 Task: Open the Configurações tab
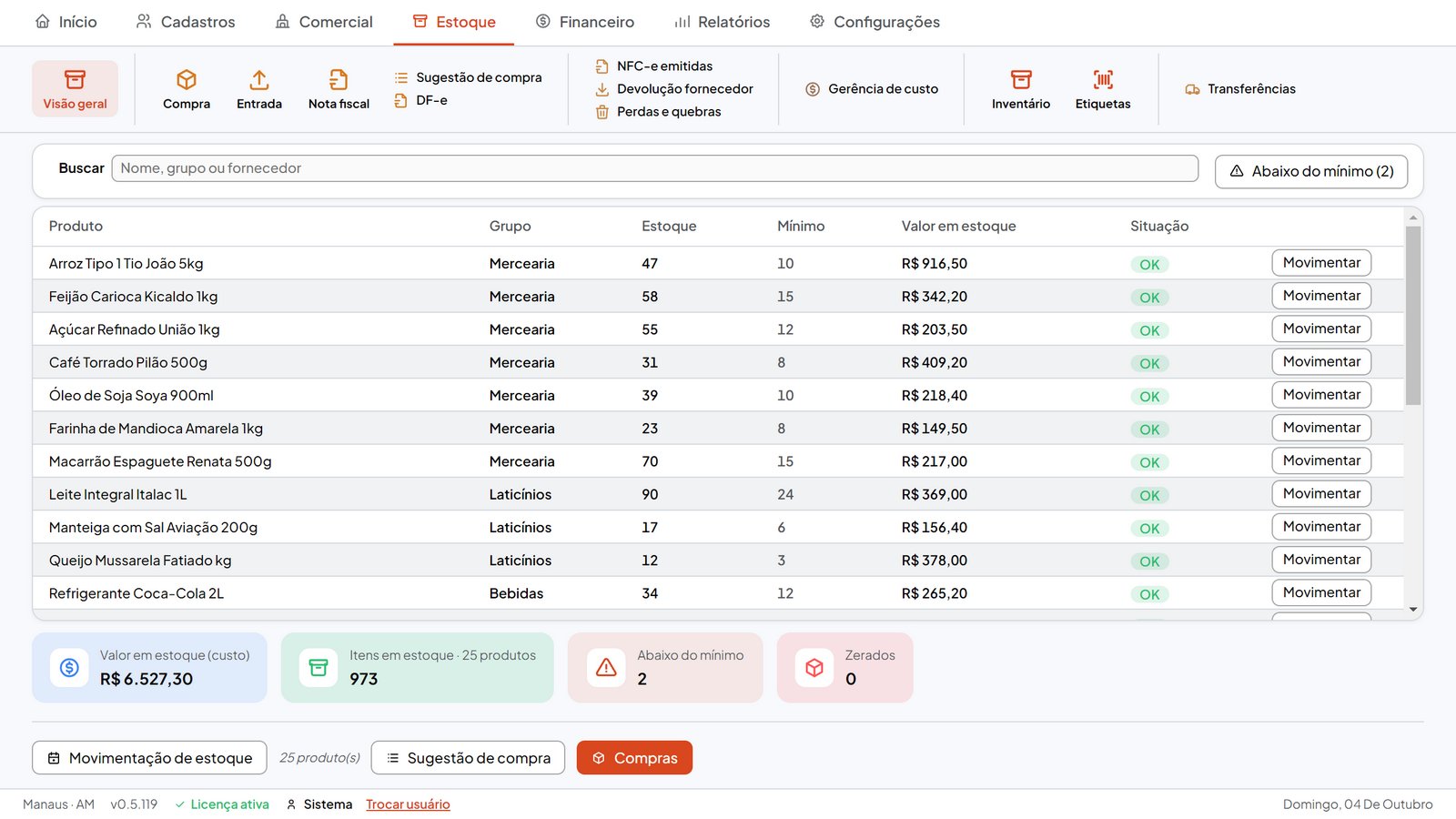(875, 22)
